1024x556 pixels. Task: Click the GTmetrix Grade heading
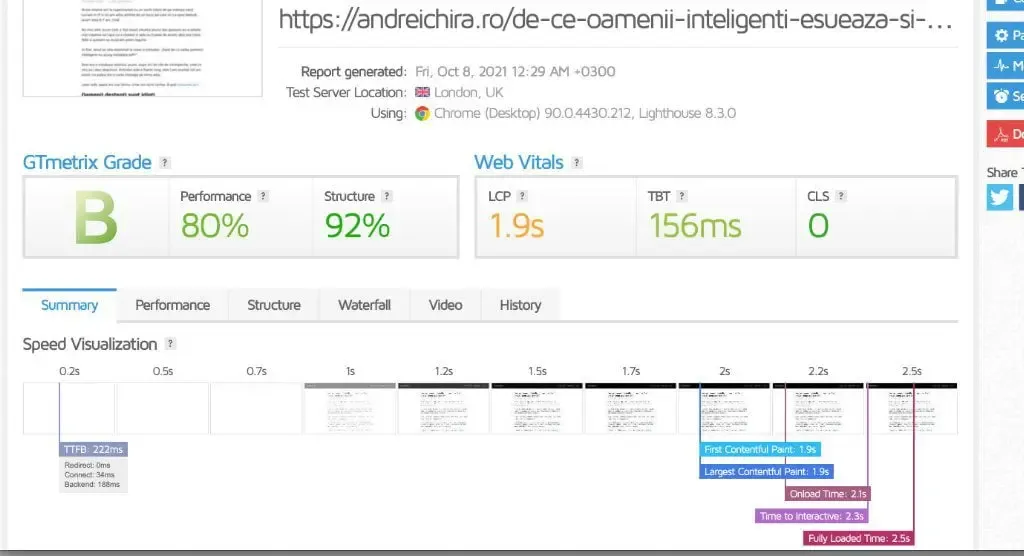[87, 163]
